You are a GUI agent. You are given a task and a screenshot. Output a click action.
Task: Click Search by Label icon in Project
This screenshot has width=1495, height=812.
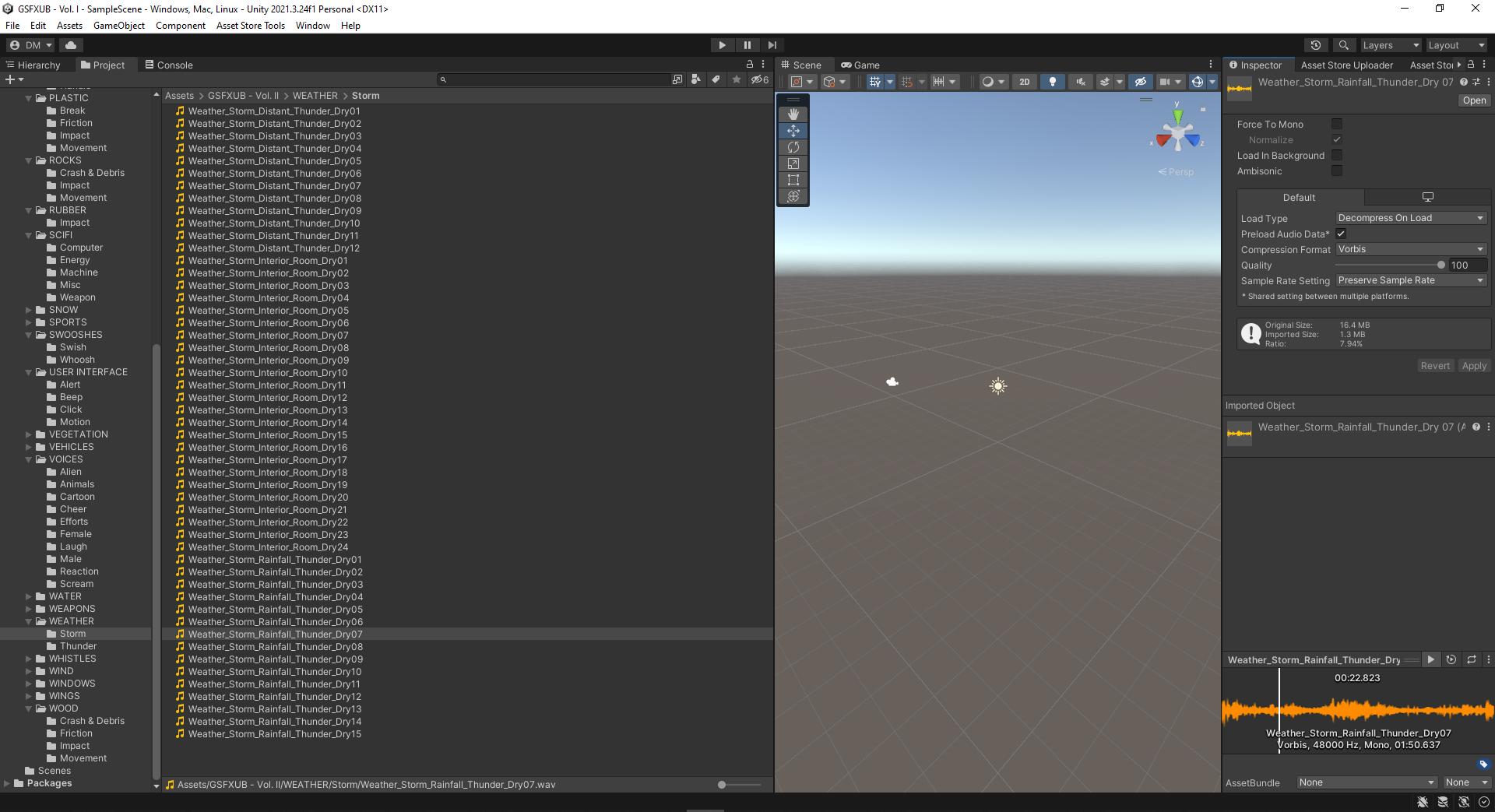pyautogui.click(x=716, y=79)
